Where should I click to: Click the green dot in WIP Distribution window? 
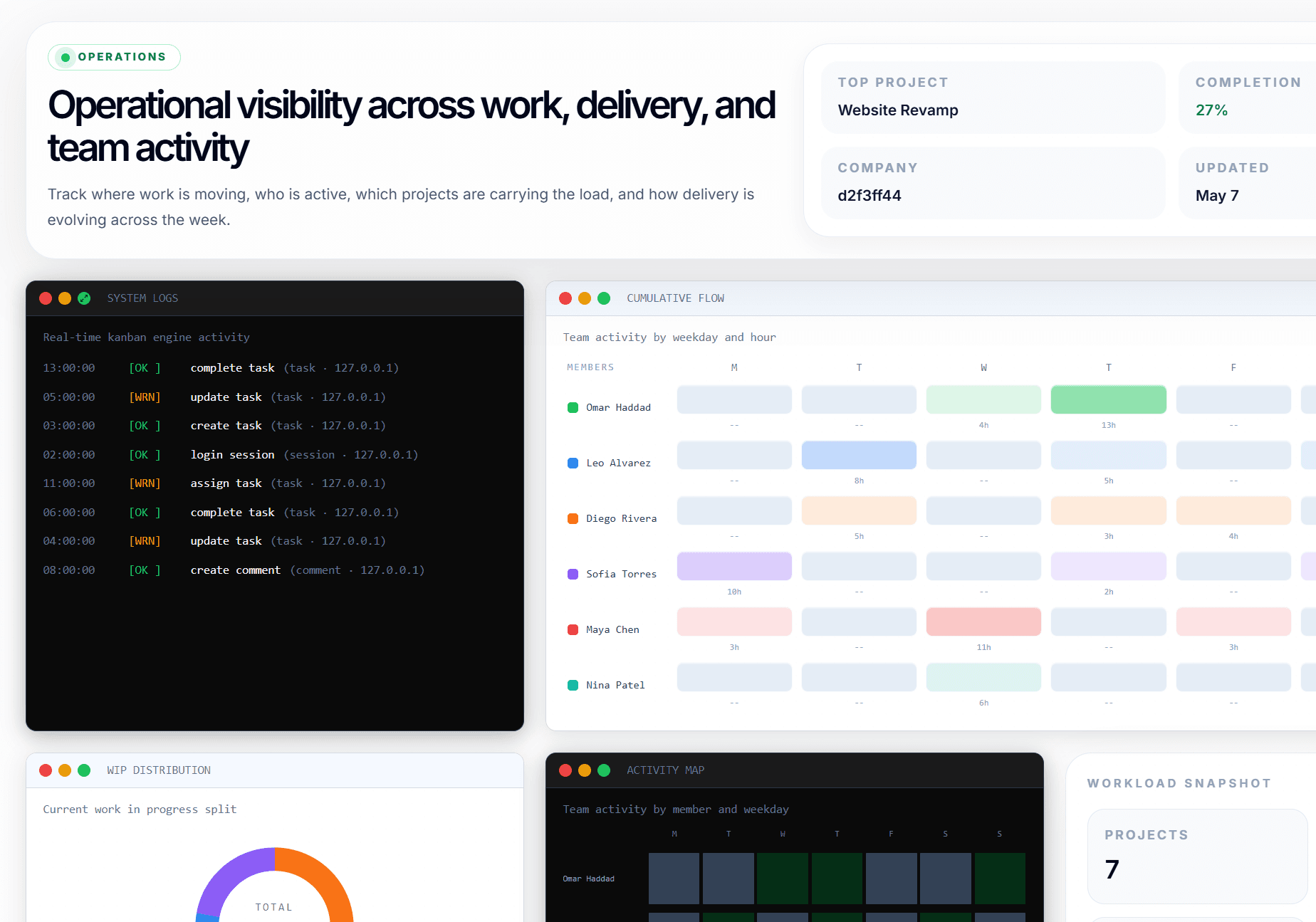pos(84,770)
